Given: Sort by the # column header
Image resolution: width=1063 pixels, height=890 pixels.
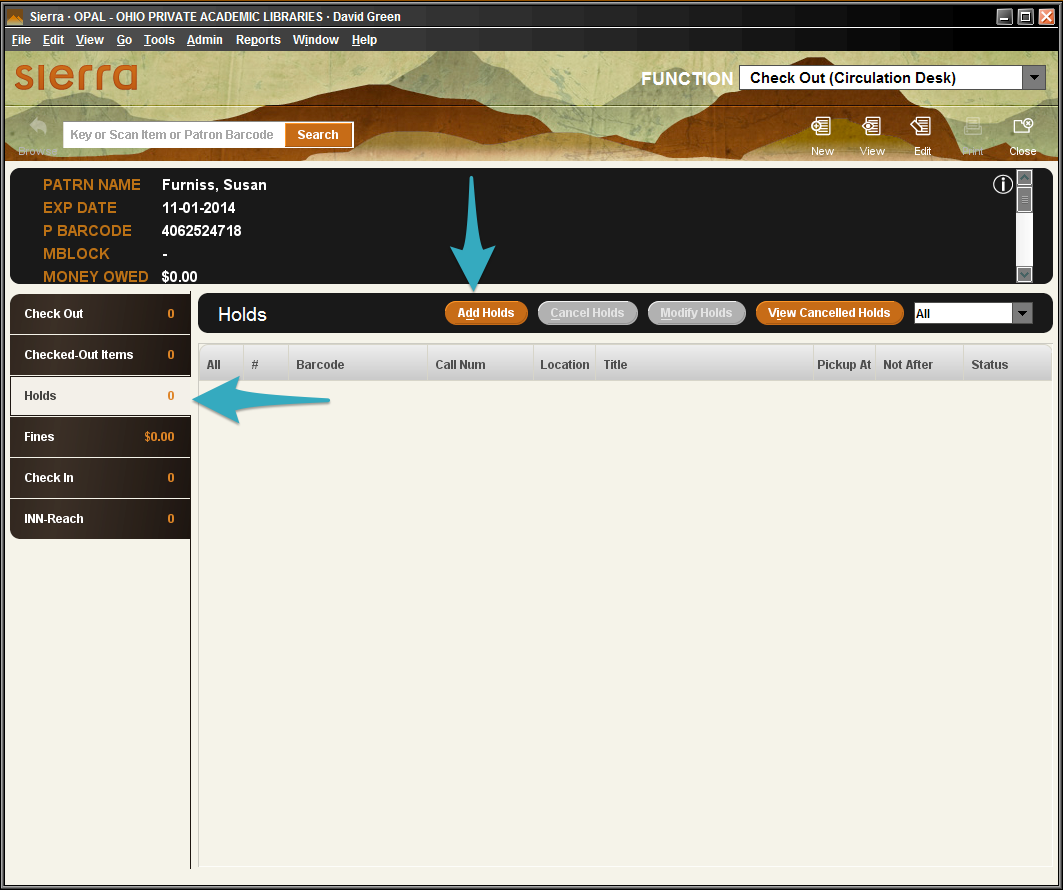Looking at the screenshot, I should 266,365.
